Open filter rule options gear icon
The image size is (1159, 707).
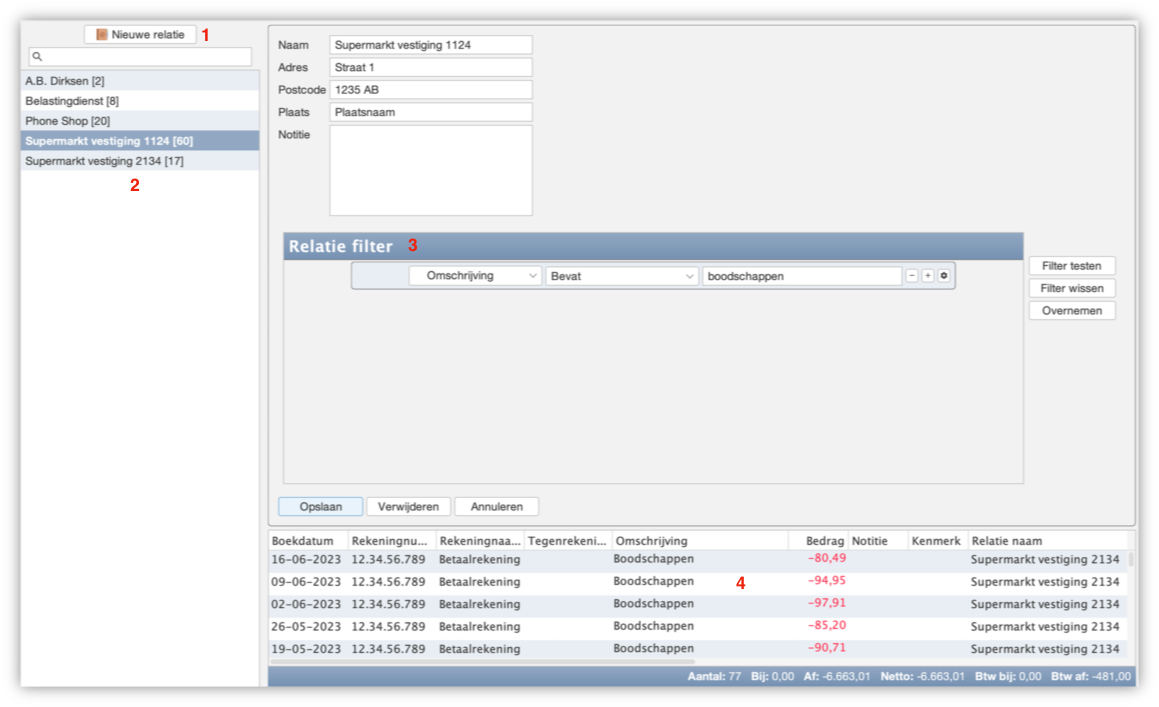[943, 276]
